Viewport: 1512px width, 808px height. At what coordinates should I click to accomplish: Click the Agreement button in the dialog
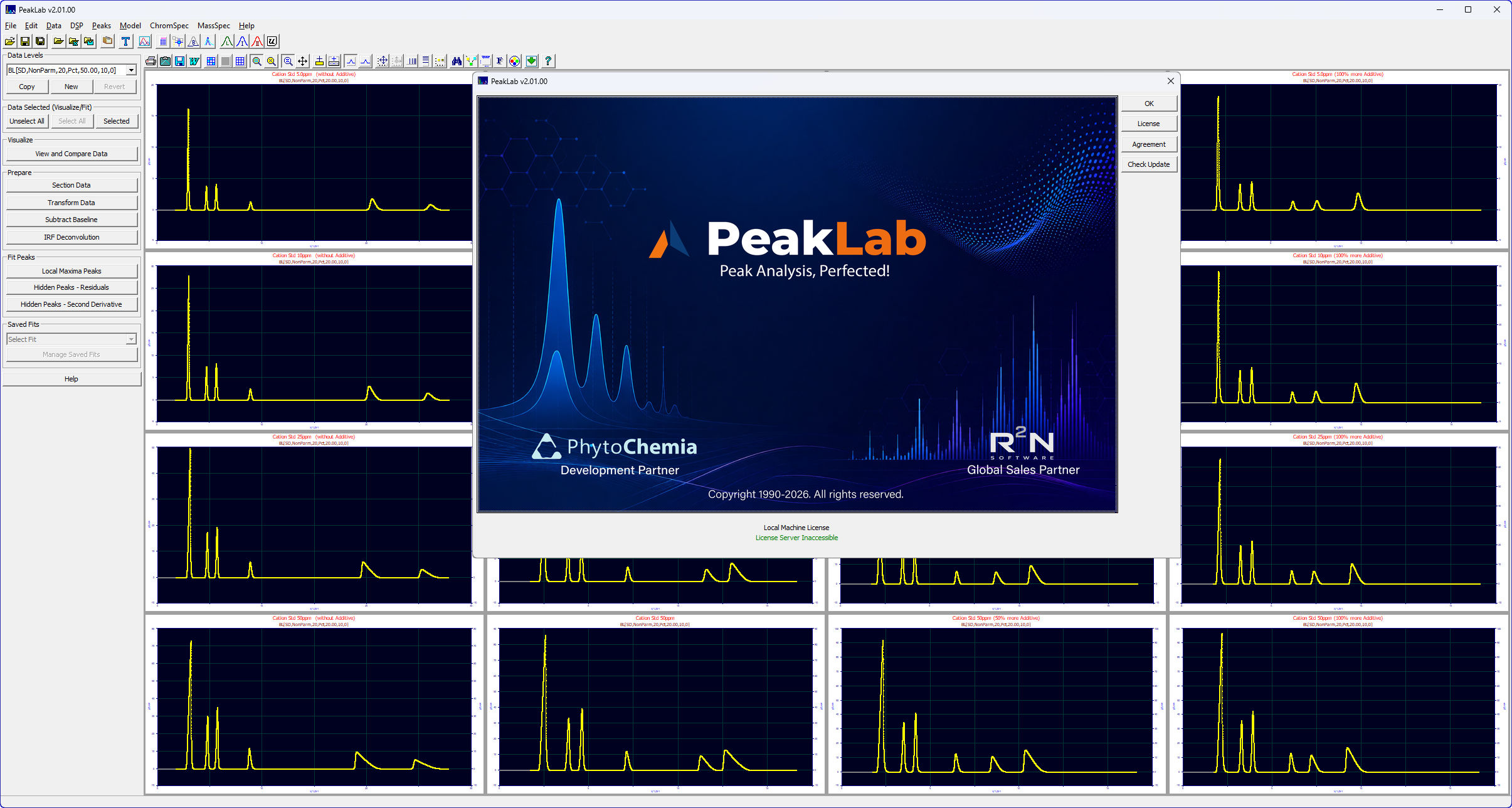1149,144
